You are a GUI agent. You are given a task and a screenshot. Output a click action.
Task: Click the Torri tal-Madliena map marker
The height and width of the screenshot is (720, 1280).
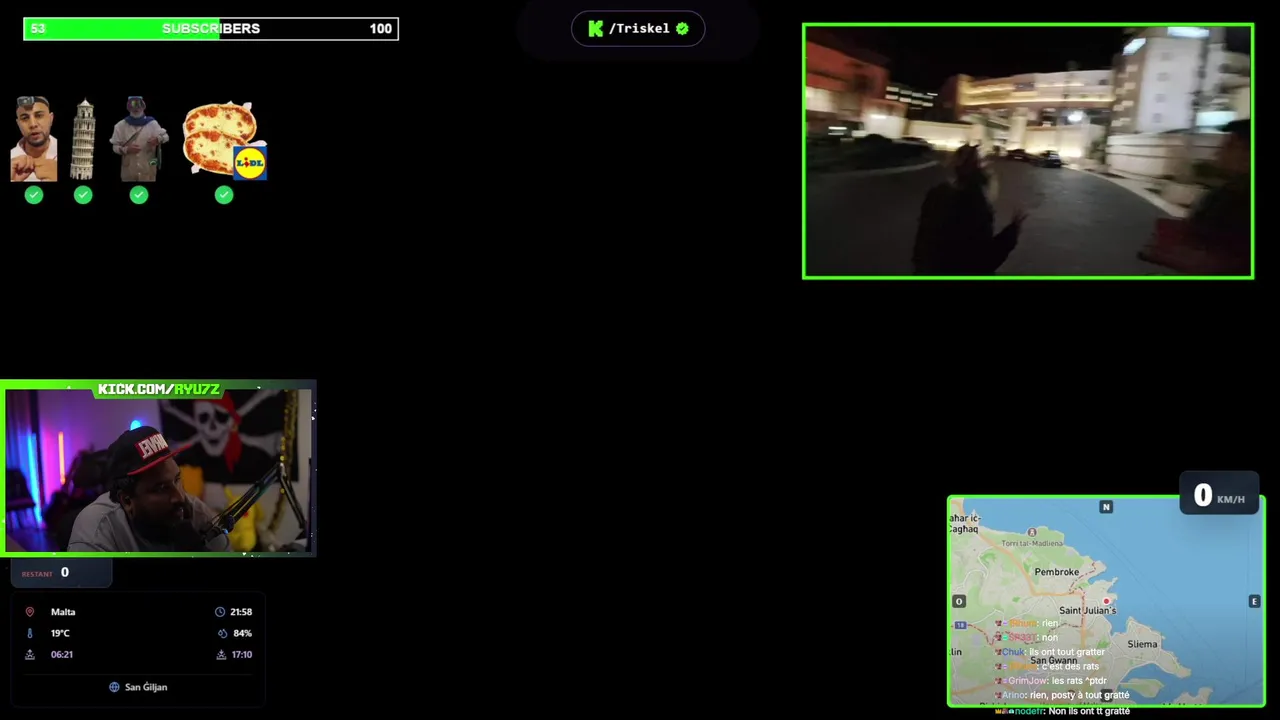point(1031,534)
